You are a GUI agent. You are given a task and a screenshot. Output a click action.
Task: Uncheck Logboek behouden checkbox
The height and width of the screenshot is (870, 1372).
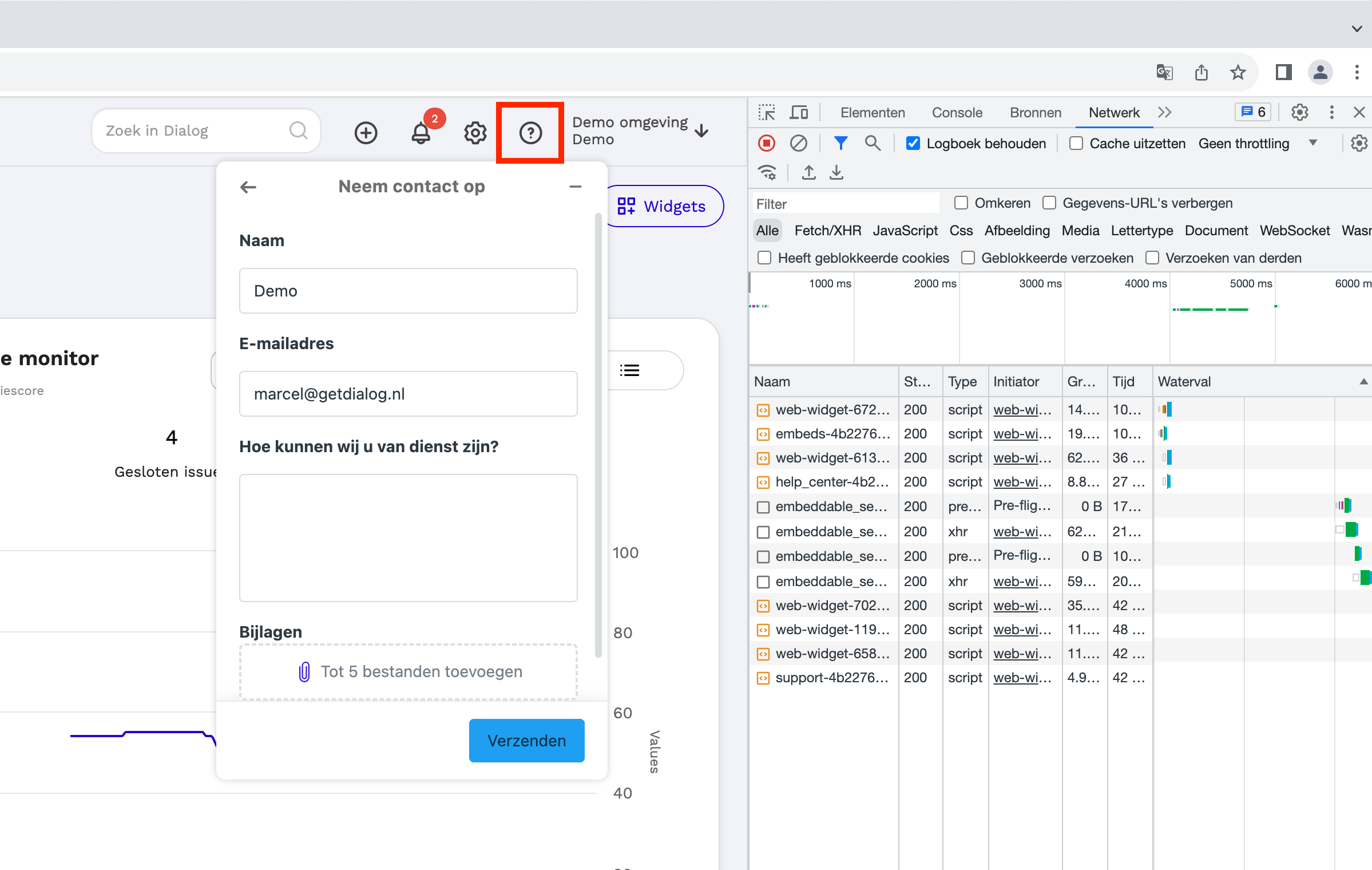tap(913, 143)
